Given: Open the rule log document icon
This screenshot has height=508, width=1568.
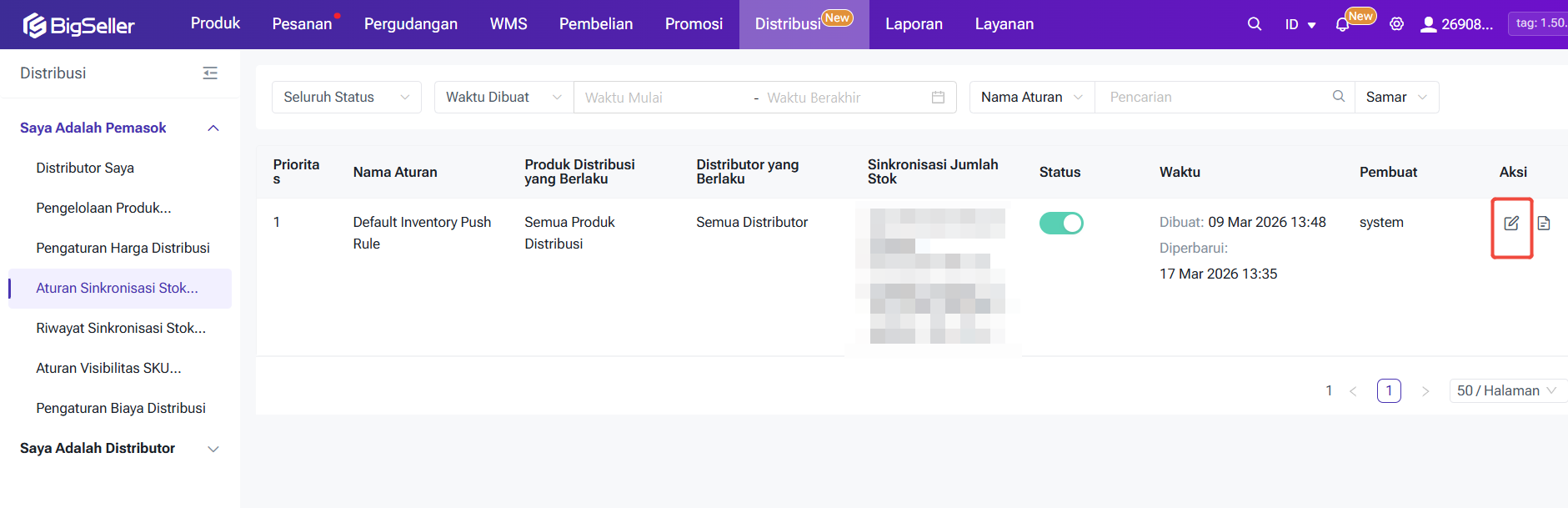Looking at the screenshot, I should coord(1544,224).
